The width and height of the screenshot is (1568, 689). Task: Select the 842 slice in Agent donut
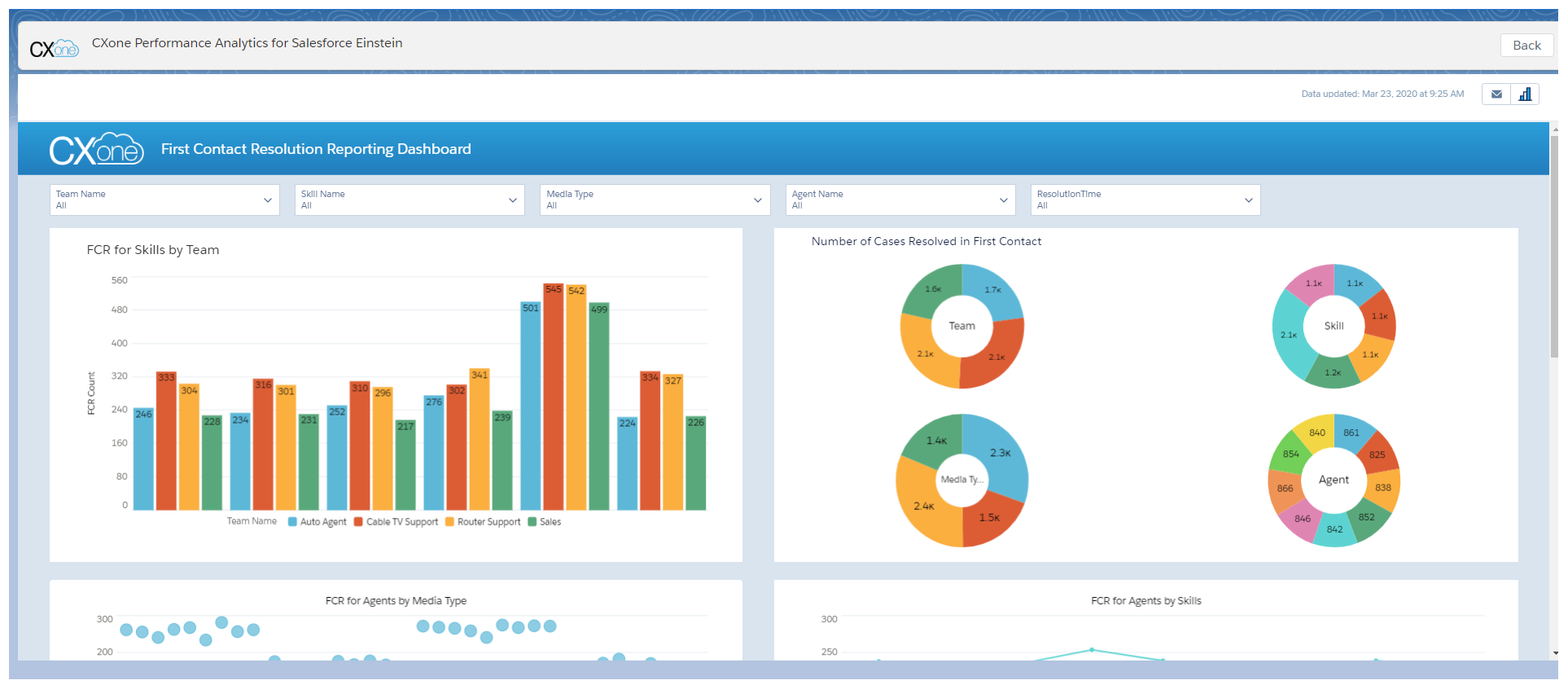coord(1335,529)
